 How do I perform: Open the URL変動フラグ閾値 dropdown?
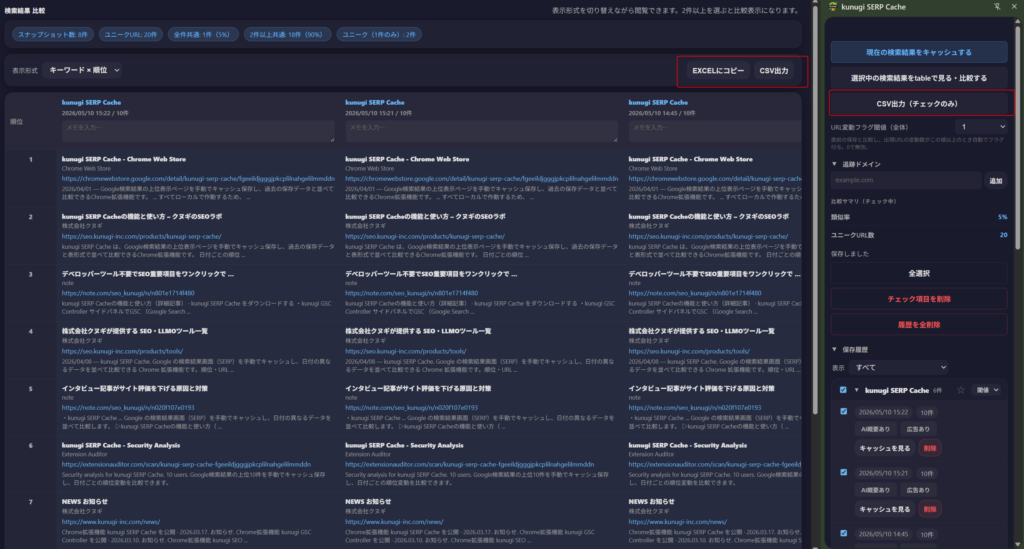pyautogui.click(x=981, y=127)
